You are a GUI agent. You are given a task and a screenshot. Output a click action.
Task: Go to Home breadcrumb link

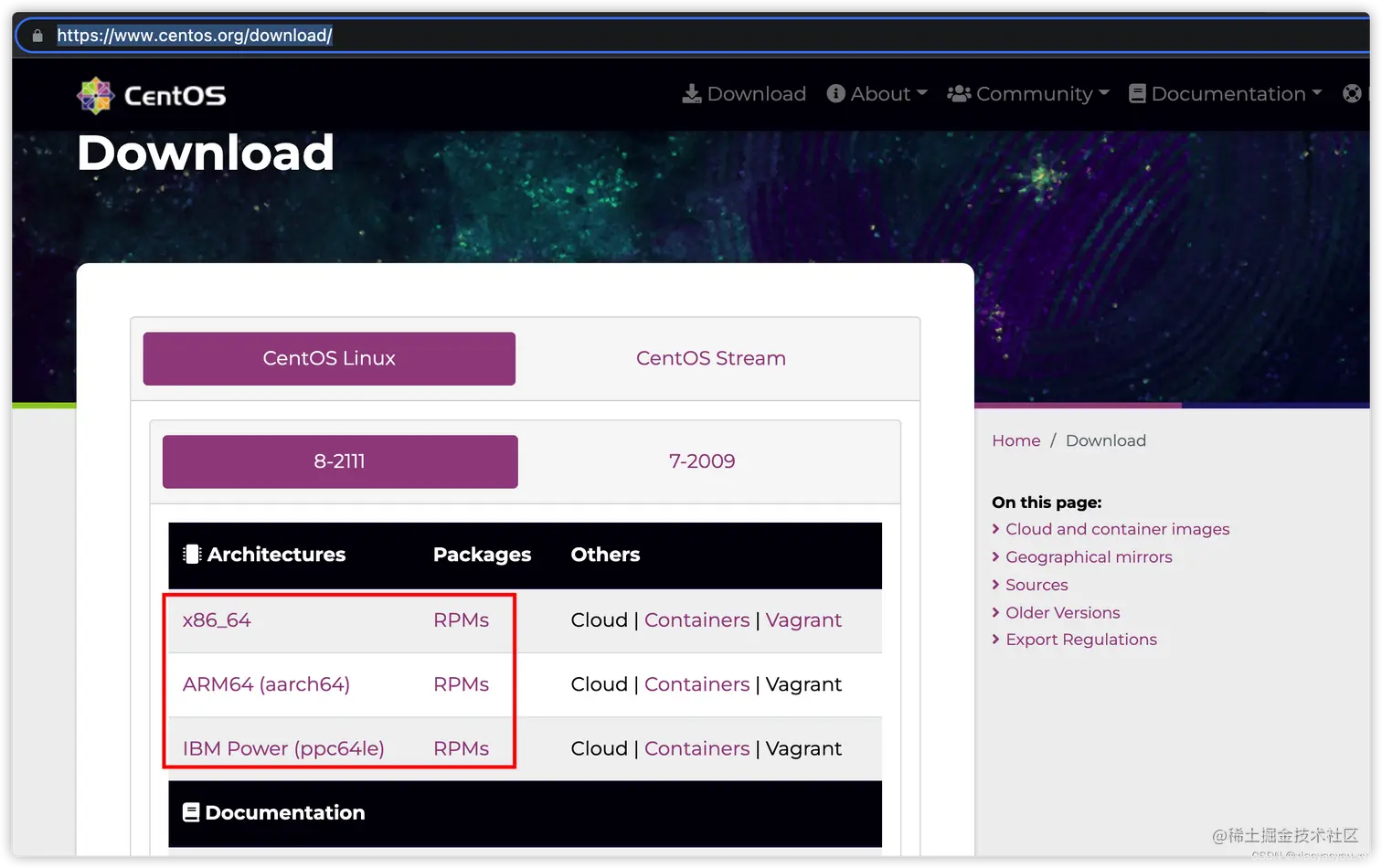point(1016,440)
